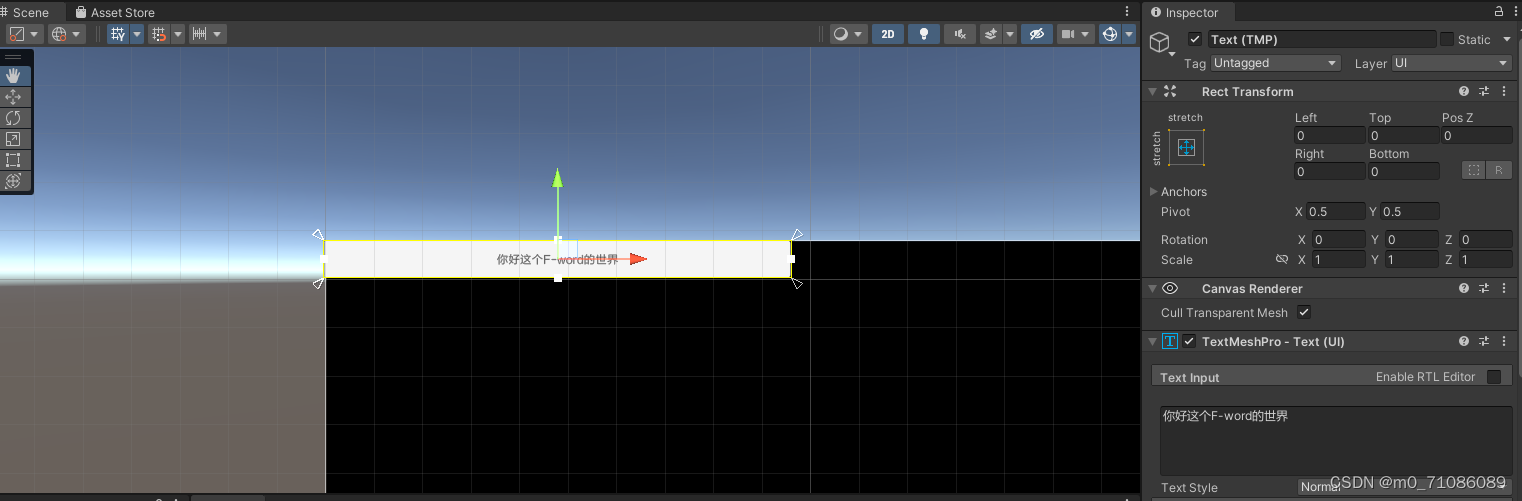
Task: Open the grid snapping options dropdown
Action: tap(178, 34)
